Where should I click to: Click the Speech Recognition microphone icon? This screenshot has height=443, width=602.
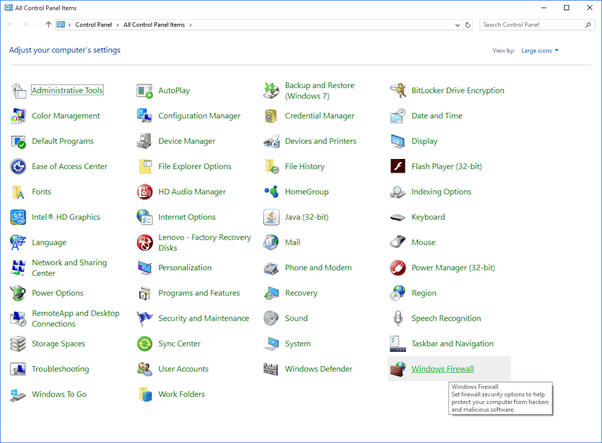click(x=398, y=318)
